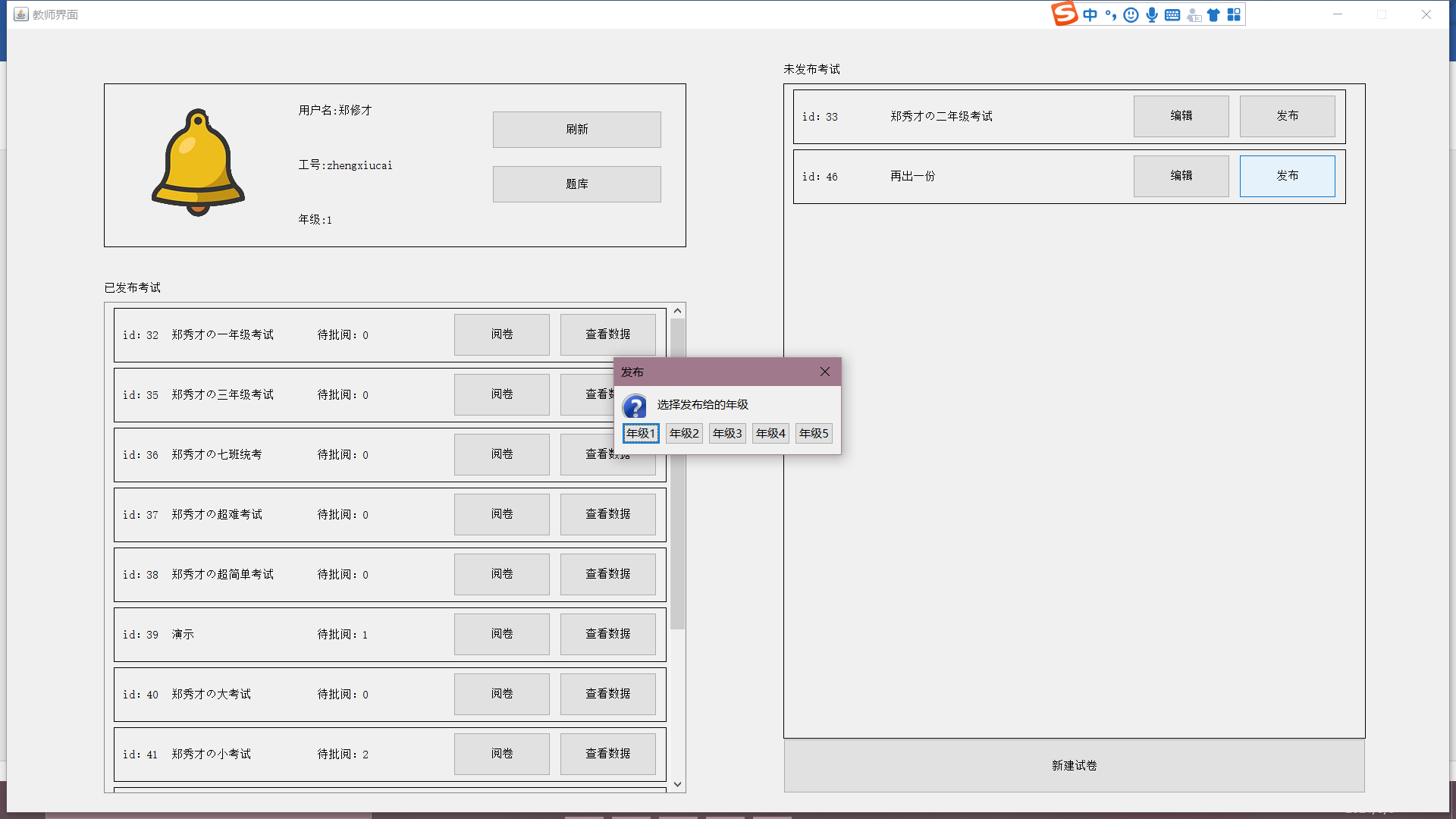This screenshot has height=819, width=1456.
Task: Click 编辑 for exam id 33
Action: [x=1181, y=116]
